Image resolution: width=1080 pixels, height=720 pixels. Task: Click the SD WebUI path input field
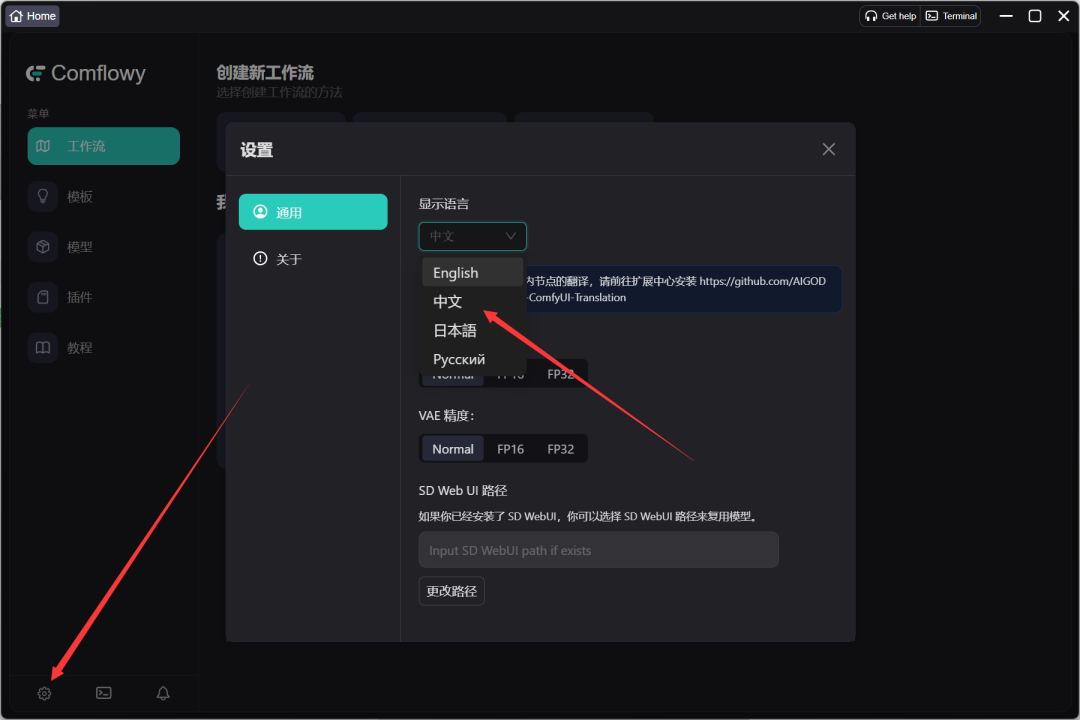[598, 549]
